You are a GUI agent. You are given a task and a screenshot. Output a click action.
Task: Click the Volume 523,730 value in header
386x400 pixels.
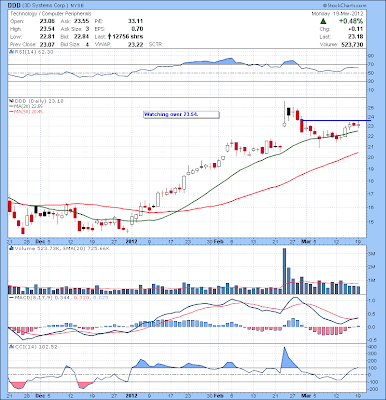(x=352, y=44)
